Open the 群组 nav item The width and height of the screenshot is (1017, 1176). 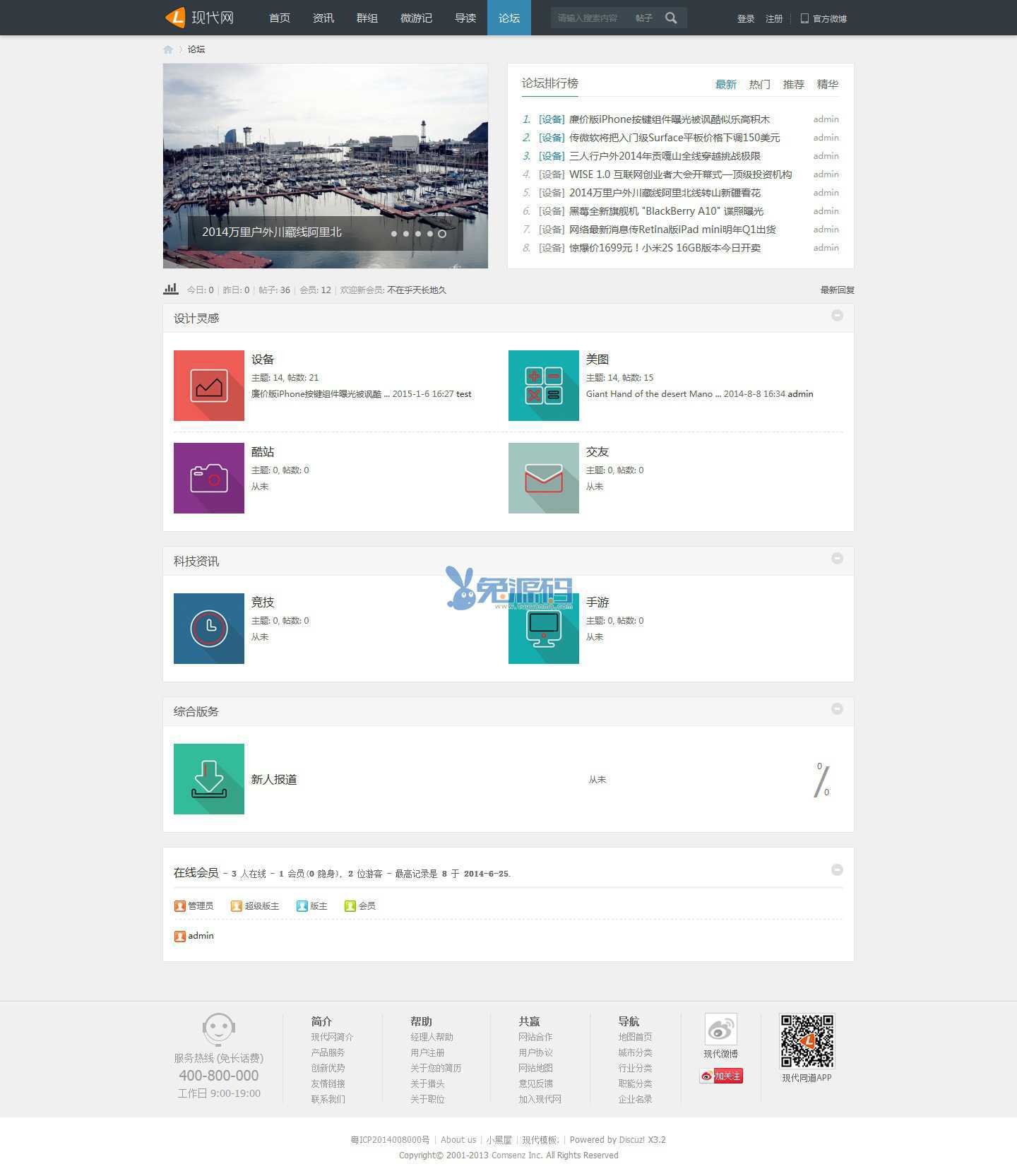367,18
